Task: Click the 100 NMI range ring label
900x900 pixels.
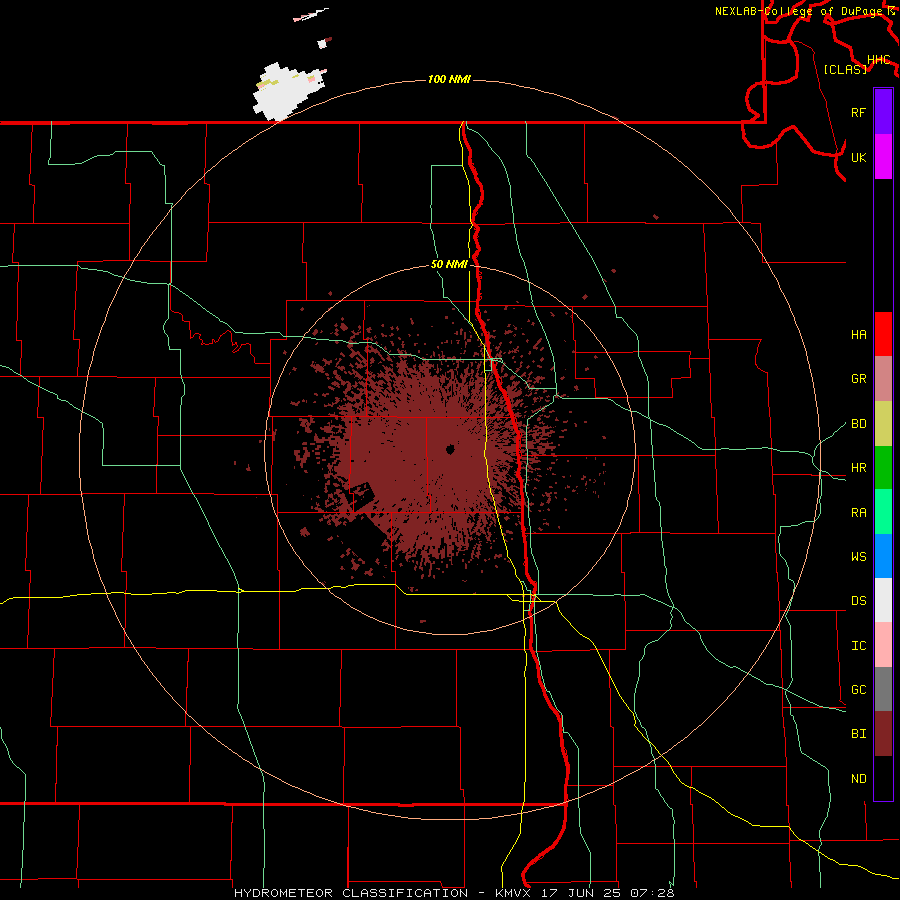Action: 449,79
